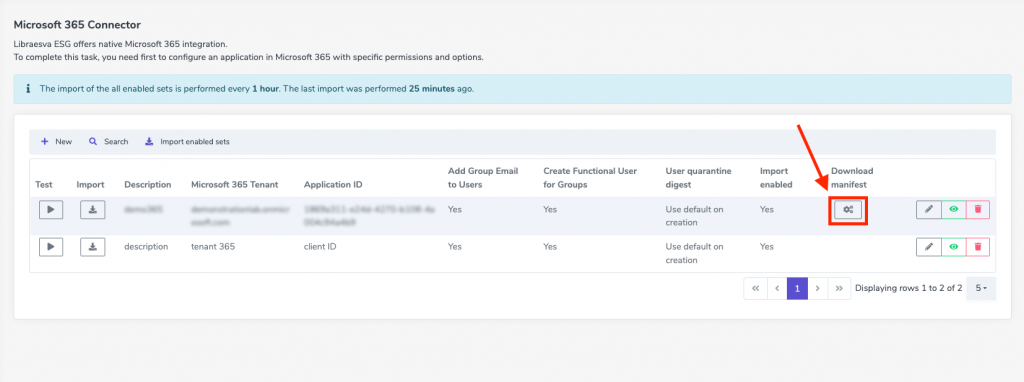Download manifest for the demo365 row
1024x382 pixels.
click(848, 210)
